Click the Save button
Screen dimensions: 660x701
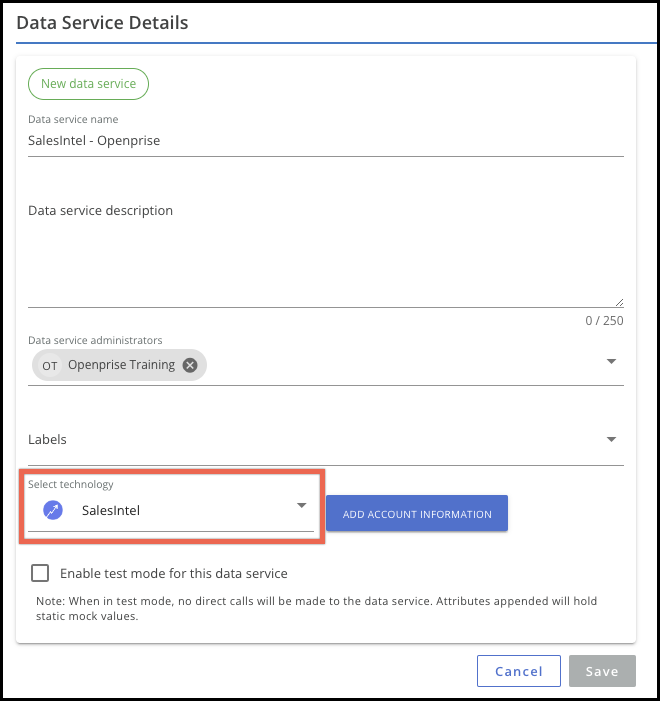pos(602,671)
